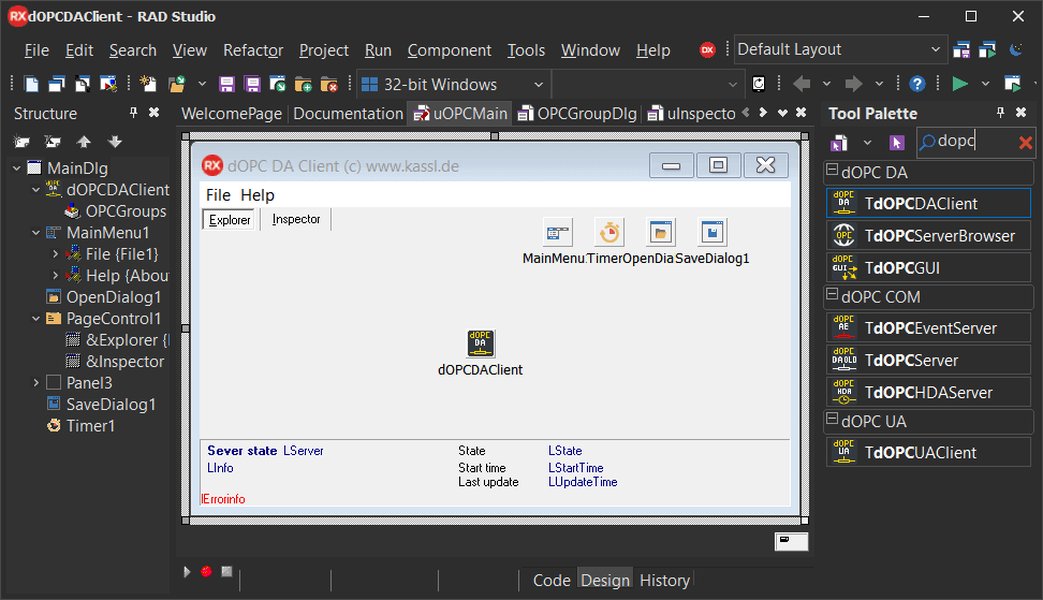Open dropdown arrow beside Open Project icon
Image resolution: width=1043 pixels, height=600 pixels.
click(x=202, y=84)
